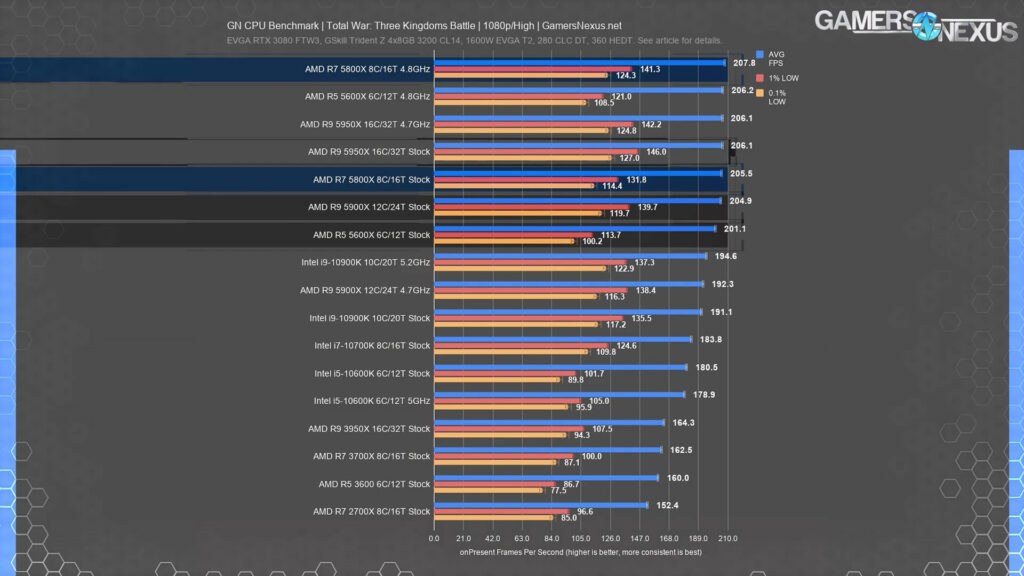Click the blue AVG FPS legend swatch
The height and width of the screenshot is (576, 1024).
(760, 55)
